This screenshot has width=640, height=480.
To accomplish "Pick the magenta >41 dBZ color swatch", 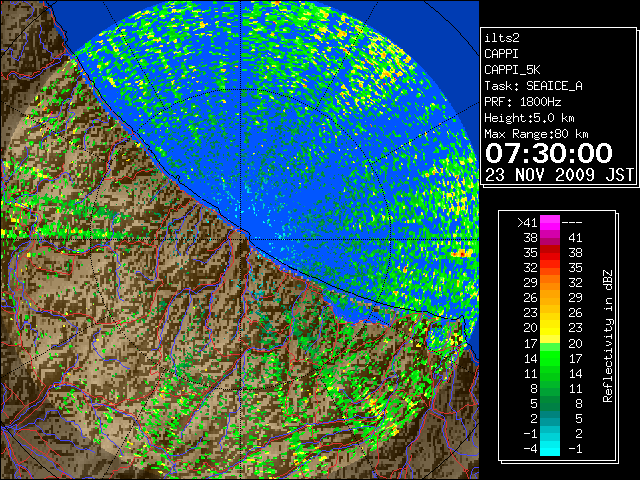I will [x=550, y=223].
